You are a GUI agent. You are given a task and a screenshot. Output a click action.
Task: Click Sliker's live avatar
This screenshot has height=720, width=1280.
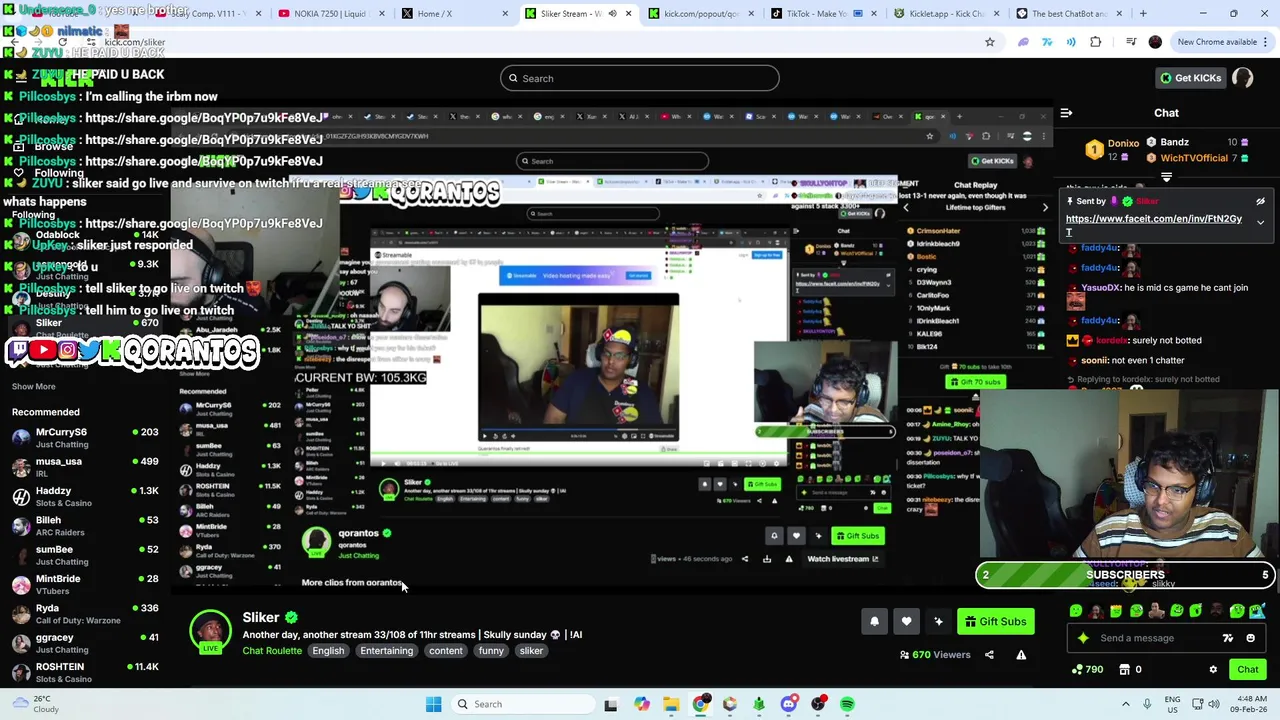point(210,632)
